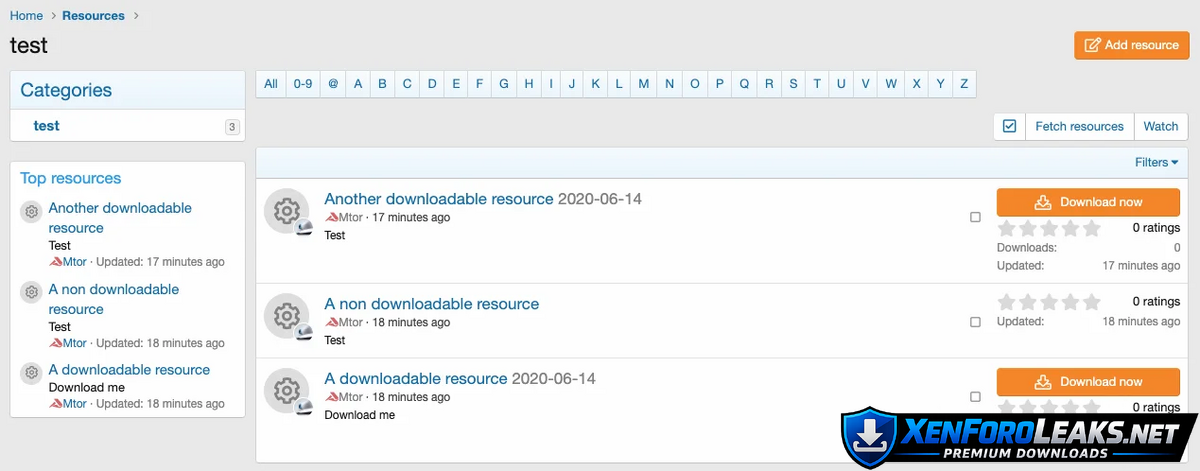Click the 'Fetch resources' button
The width and height of the screenshot is (1200, 471).
coord(1079,126)
